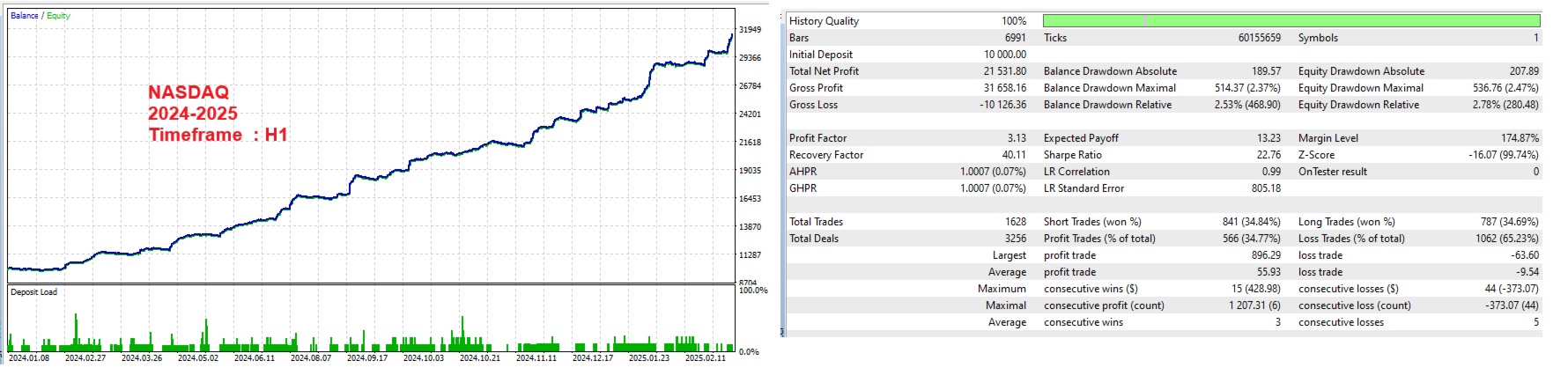The image size is (1568, 368).
Task: Select the Gross Profit value 31 658.16
Action: 1005,88
